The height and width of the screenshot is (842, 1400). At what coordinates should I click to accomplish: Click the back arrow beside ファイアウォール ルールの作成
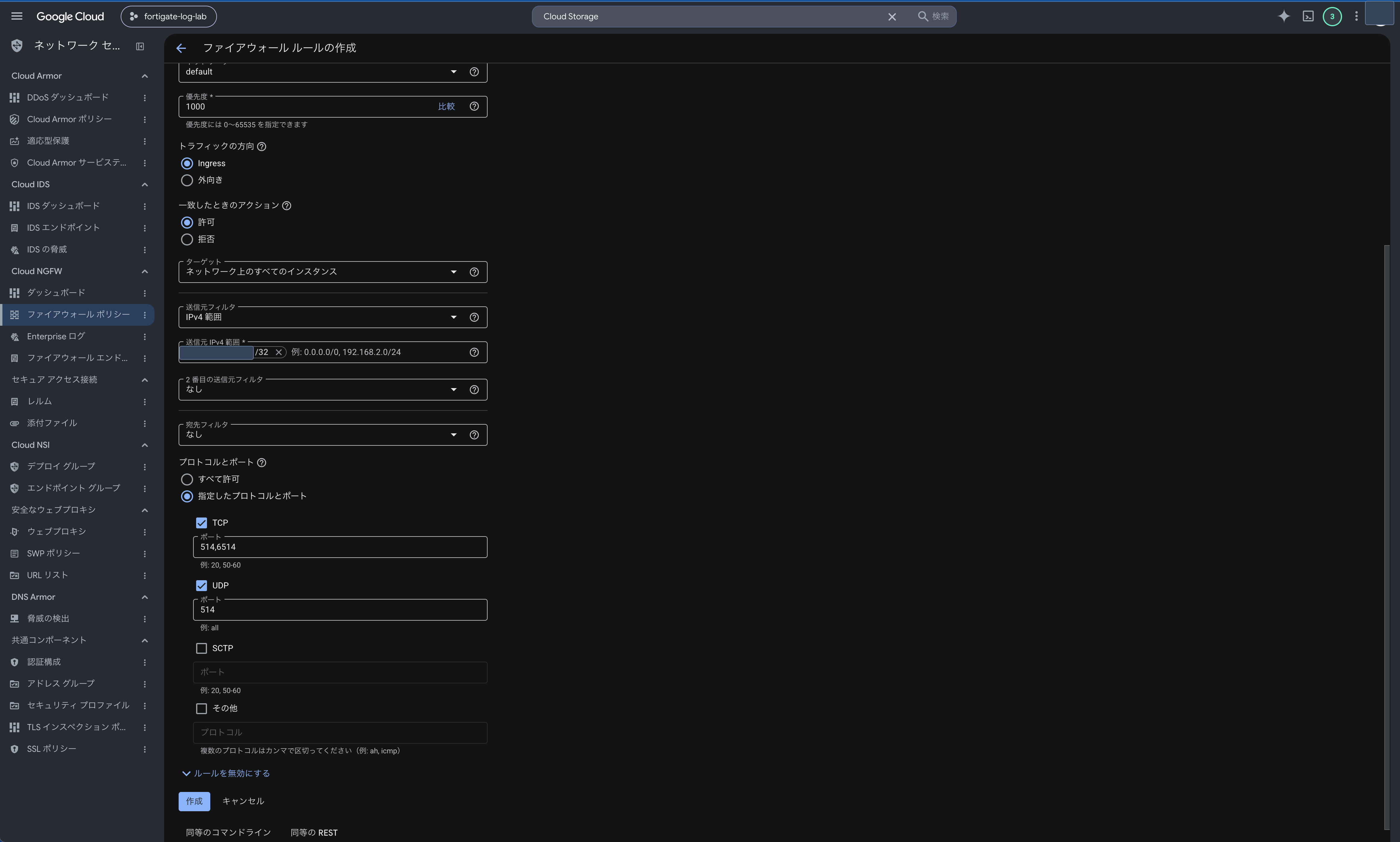pos(181,48)
